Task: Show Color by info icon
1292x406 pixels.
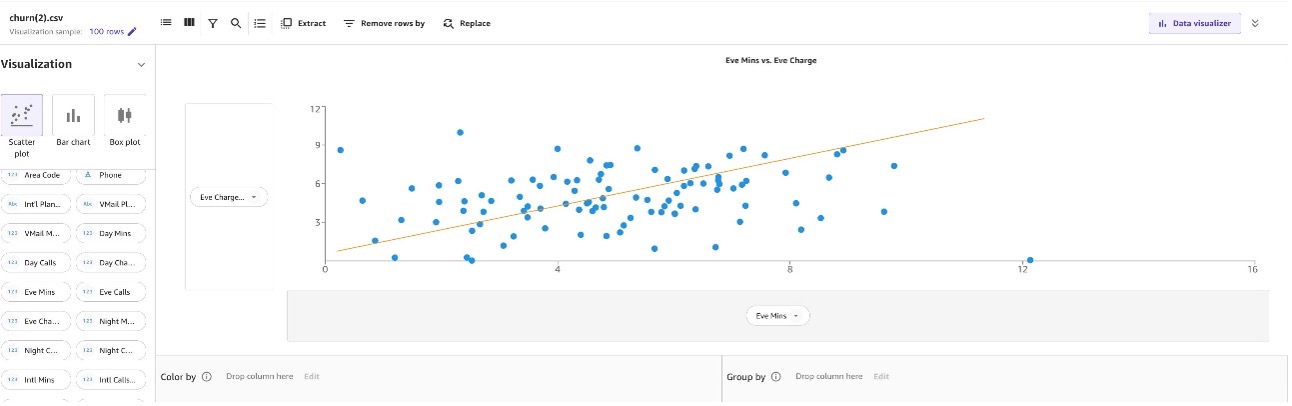Action: pyautogui.click(x=207, y=377)
